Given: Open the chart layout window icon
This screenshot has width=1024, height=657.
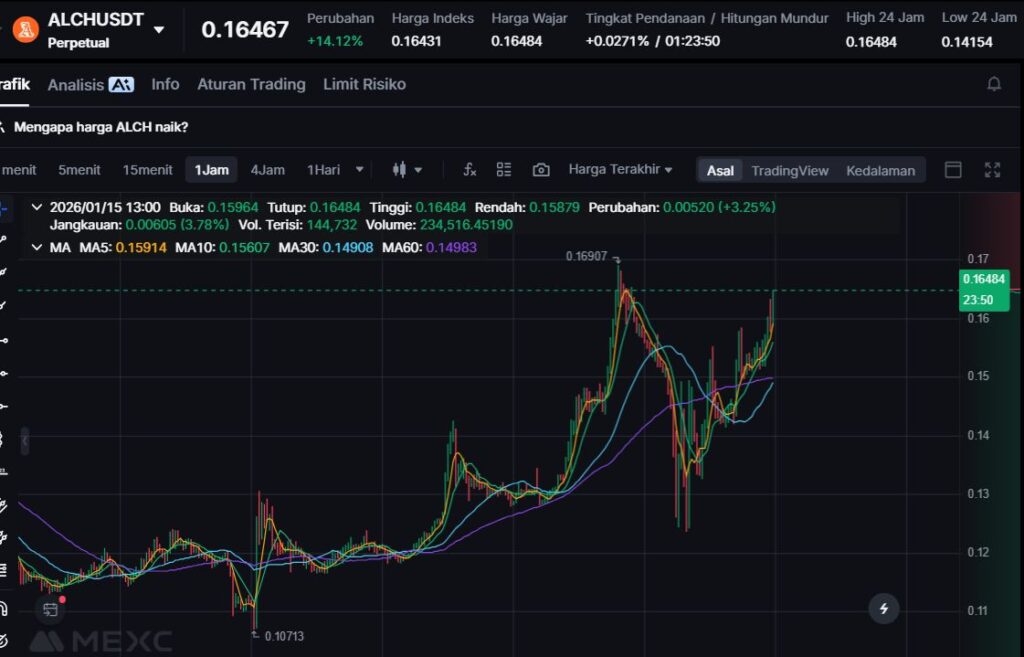Looking at the screenshot, I should click(x=953, y=170).
